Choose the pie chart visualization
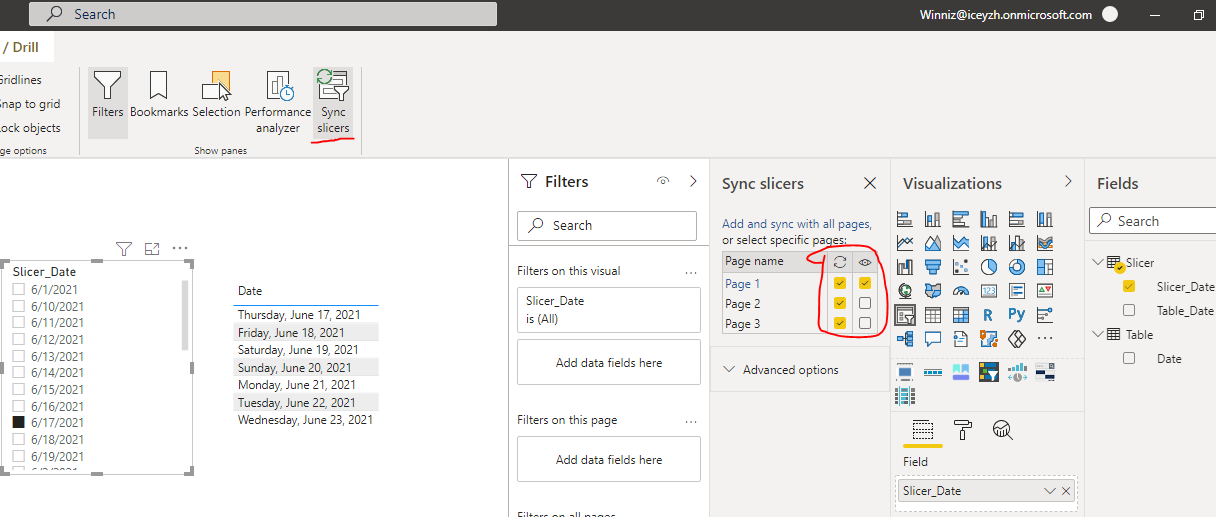This screenshot has height=517, width=1216. pyautogui.click(x=989, y=267)
